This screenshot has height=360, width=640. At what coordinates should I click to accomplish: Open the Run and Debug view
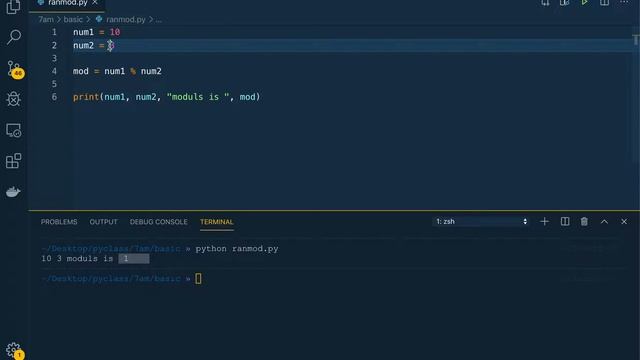coord(13,99)
